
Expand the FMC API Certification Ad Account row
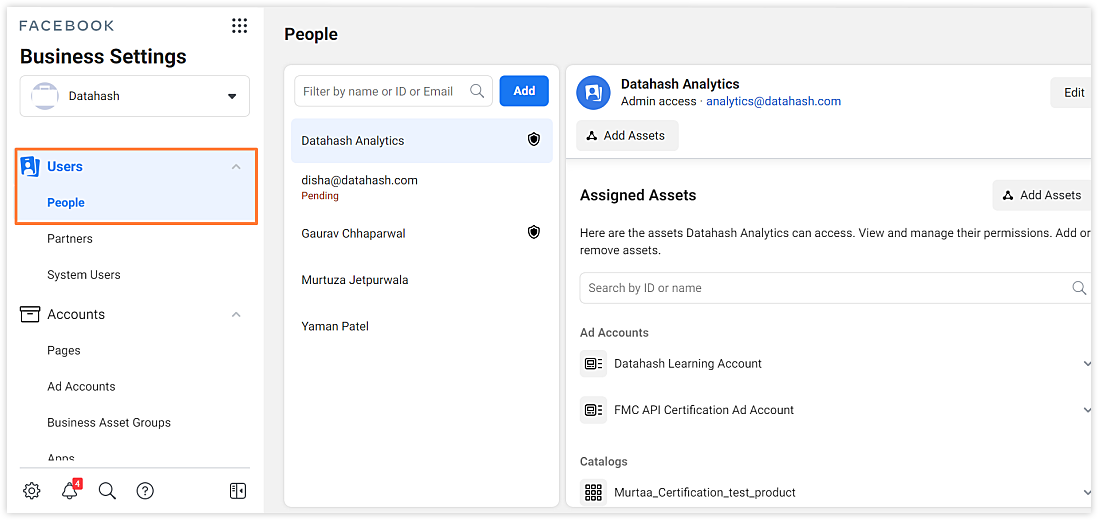[1087, 410]
